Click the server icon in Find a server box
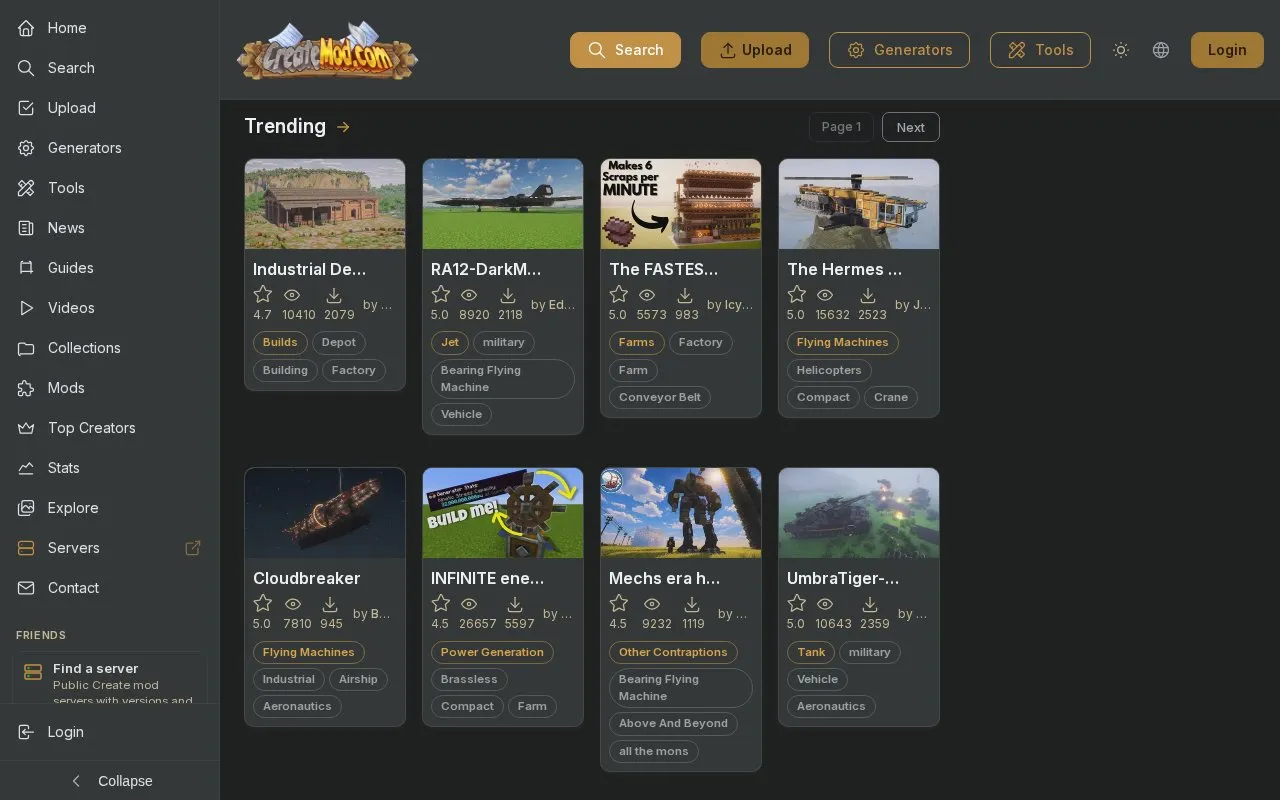 point(33,672)
